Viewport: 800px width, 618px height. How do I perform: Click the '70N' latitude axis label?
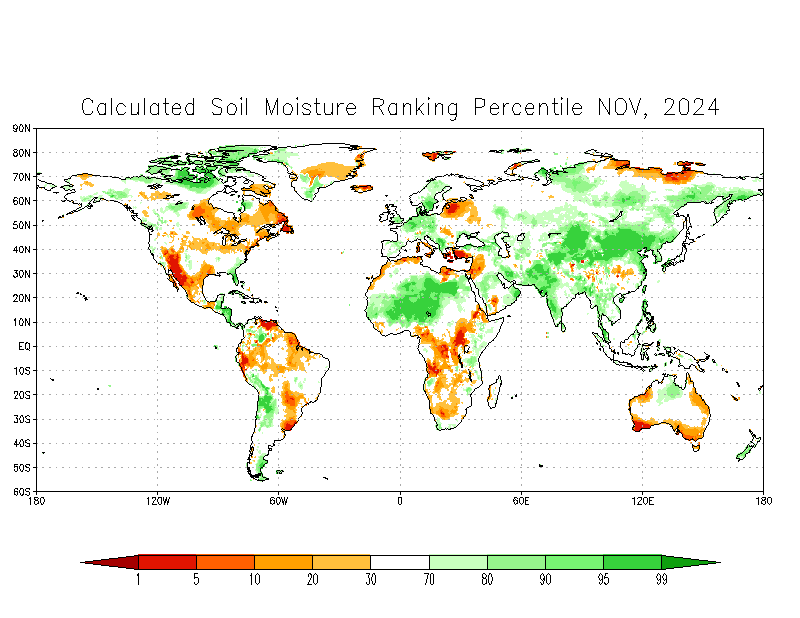22,177
